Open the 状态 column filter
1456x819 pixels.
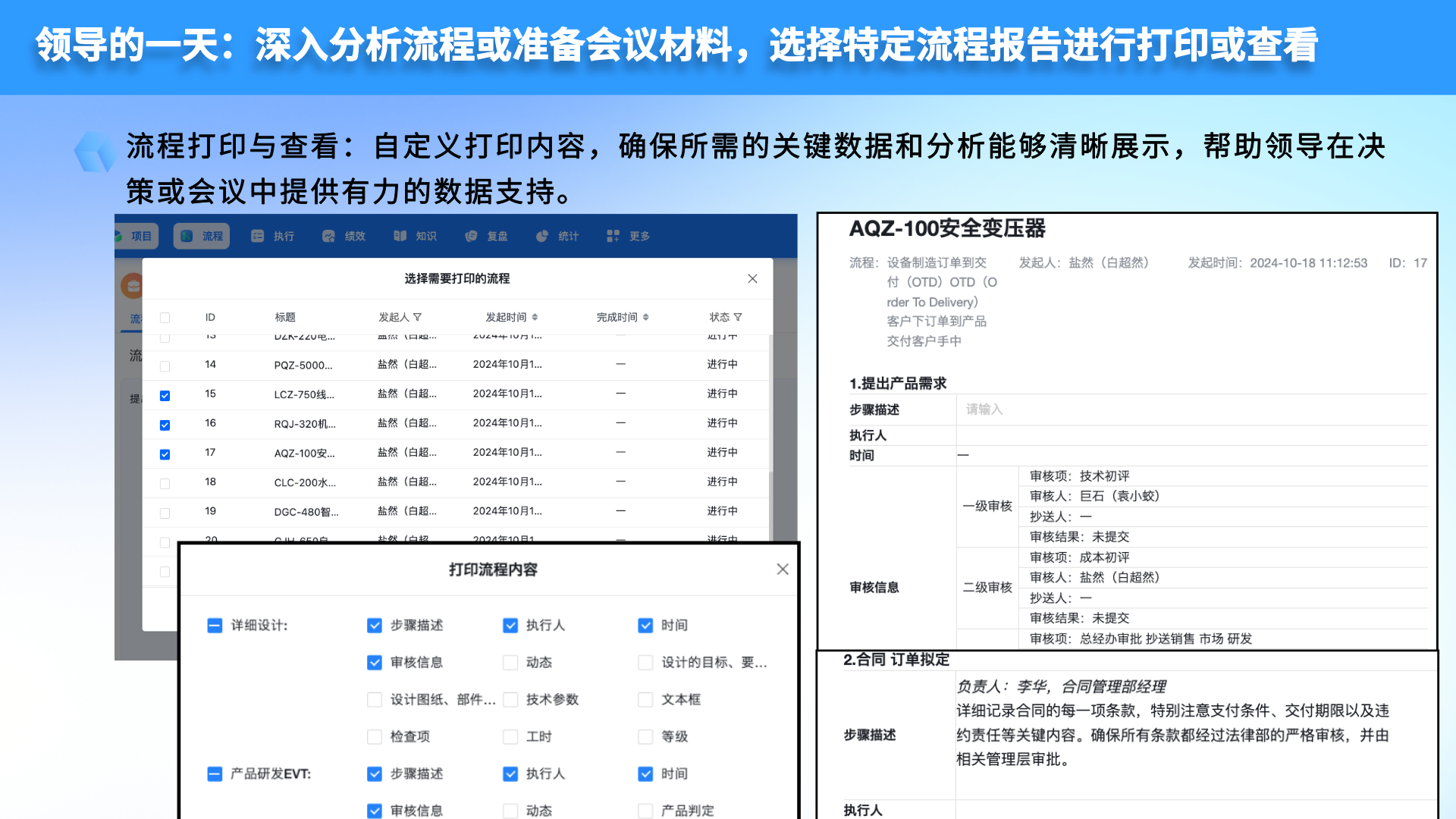(x=738, y=317)
